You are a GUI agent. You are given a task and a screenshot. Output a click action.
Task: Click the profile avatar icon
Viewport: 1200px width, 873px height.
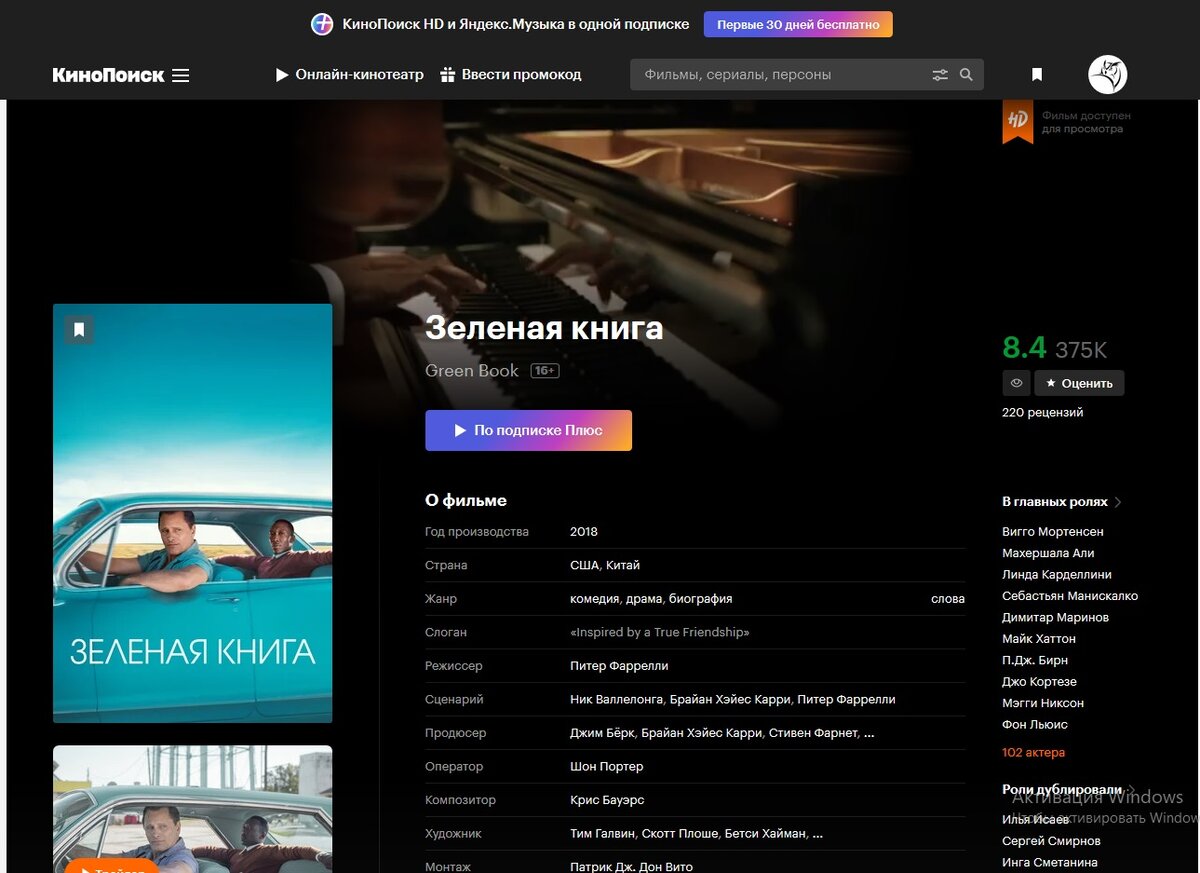1107,74
